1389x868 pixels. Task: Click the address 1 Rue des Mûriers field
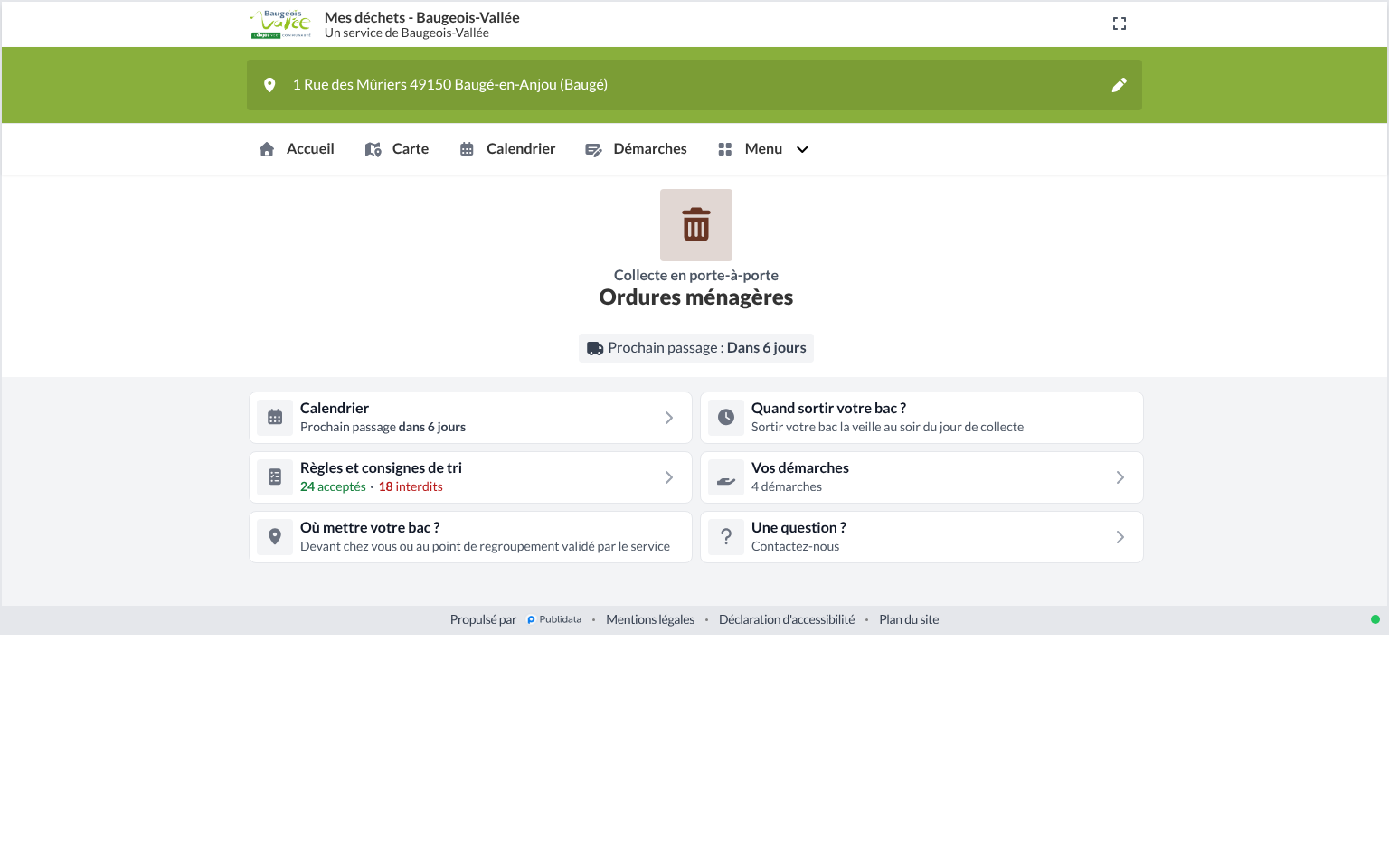[694, 85]
